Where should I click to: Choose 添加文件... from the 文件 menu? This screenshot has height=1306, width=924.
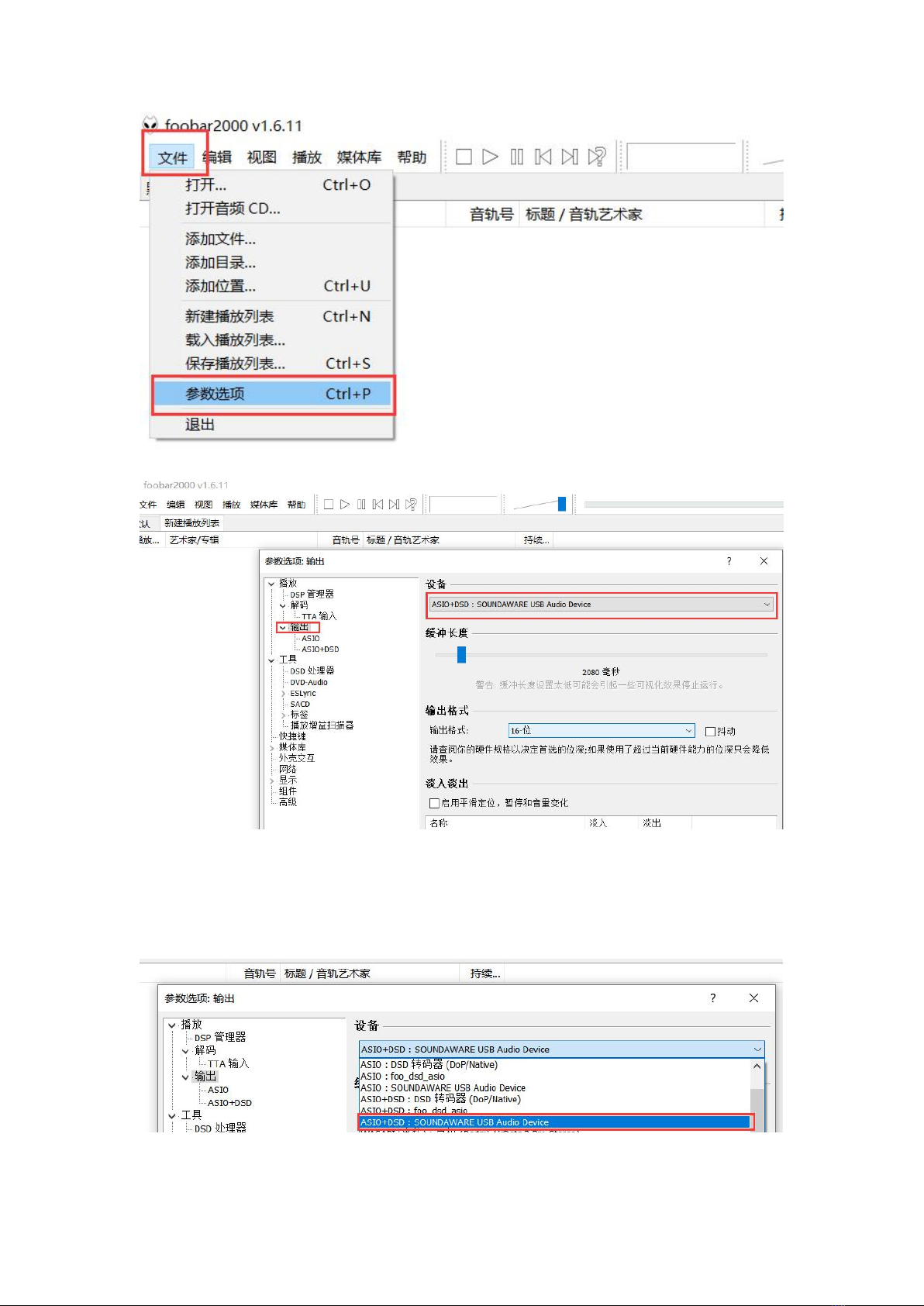272,239
